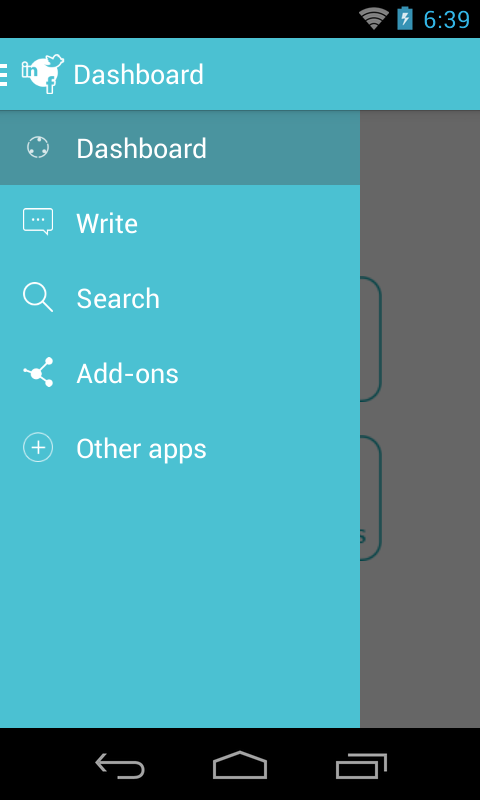Tap the Wi-Fi status icon

[374, 19]
